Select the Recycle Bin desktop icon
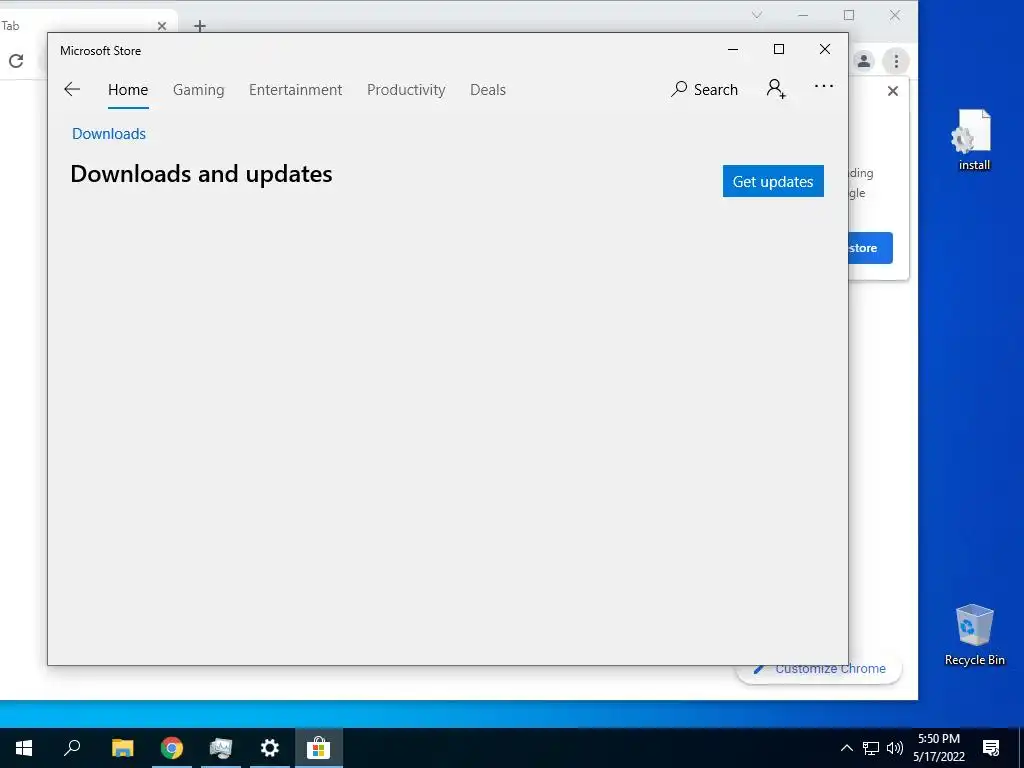This screenshot has height=768, width=1024. [x=974, y=635]
